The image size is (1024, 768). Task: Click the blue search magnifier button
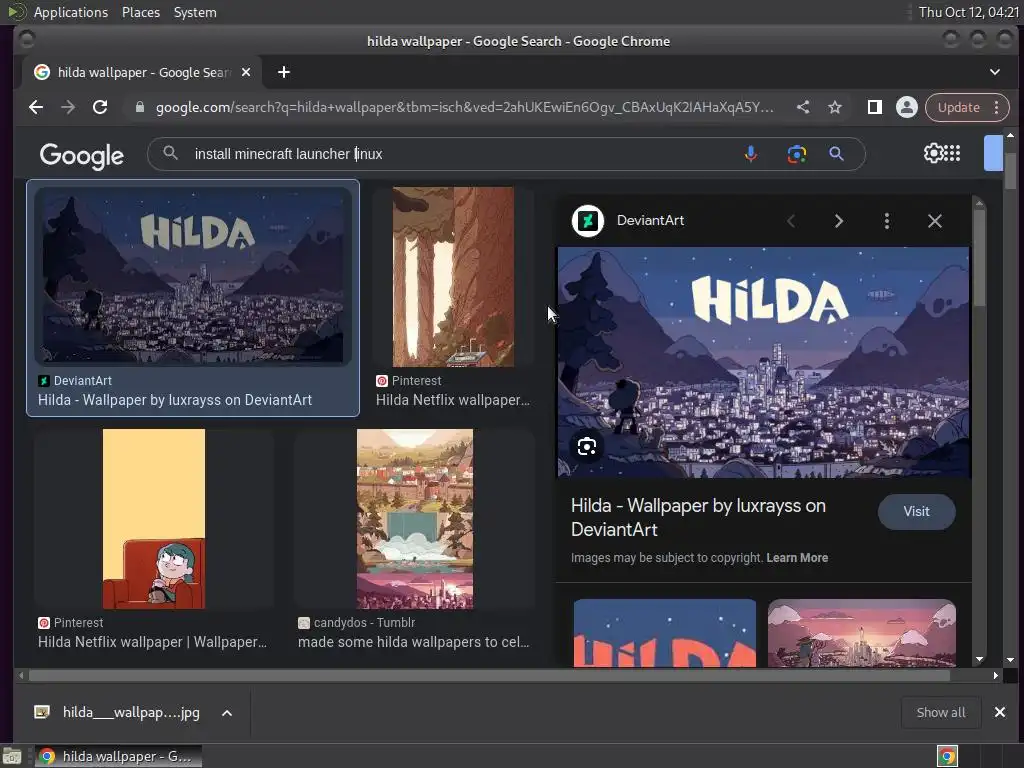[836, 154]
